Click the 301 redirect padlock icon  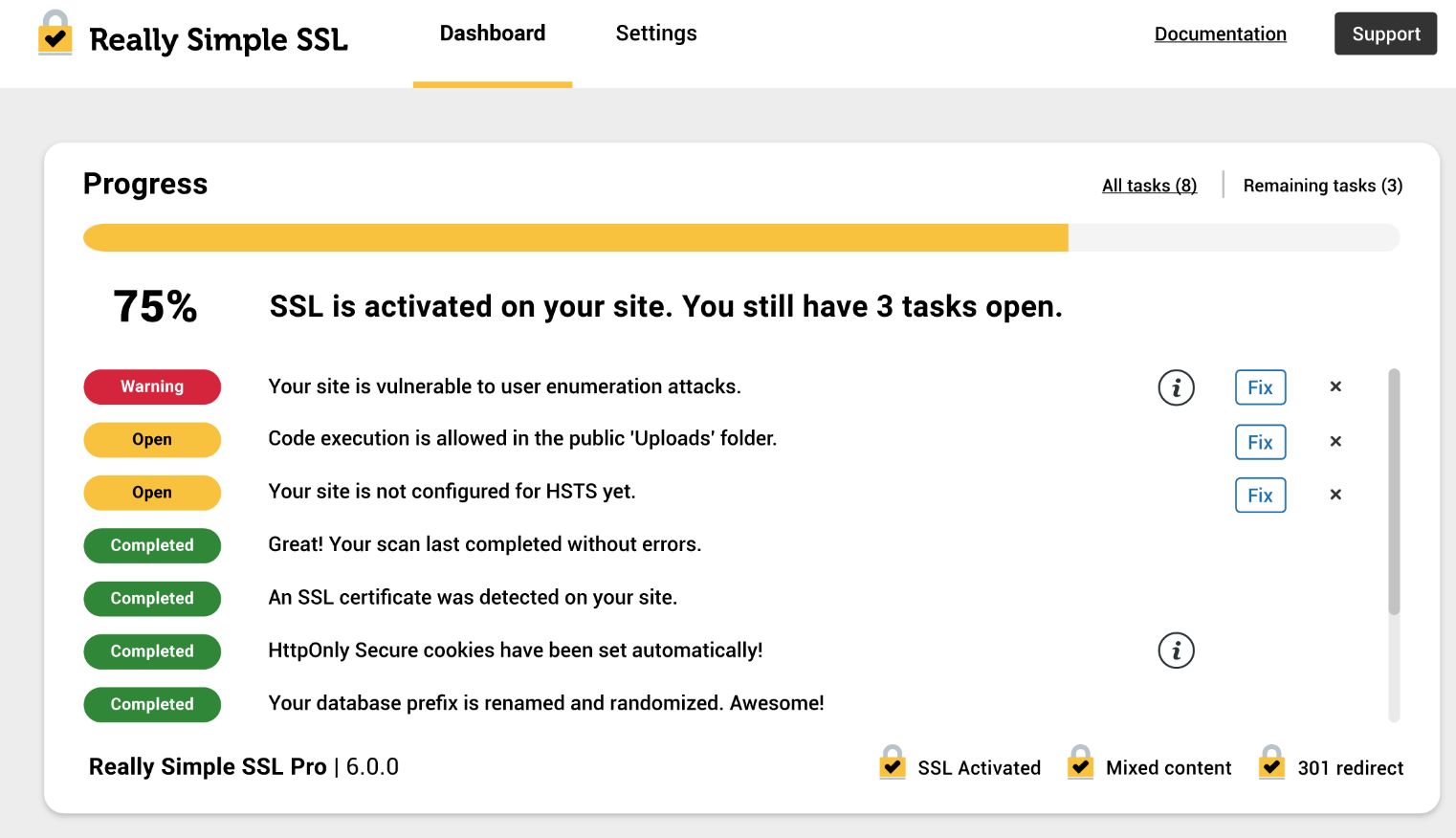point(1271,763)
